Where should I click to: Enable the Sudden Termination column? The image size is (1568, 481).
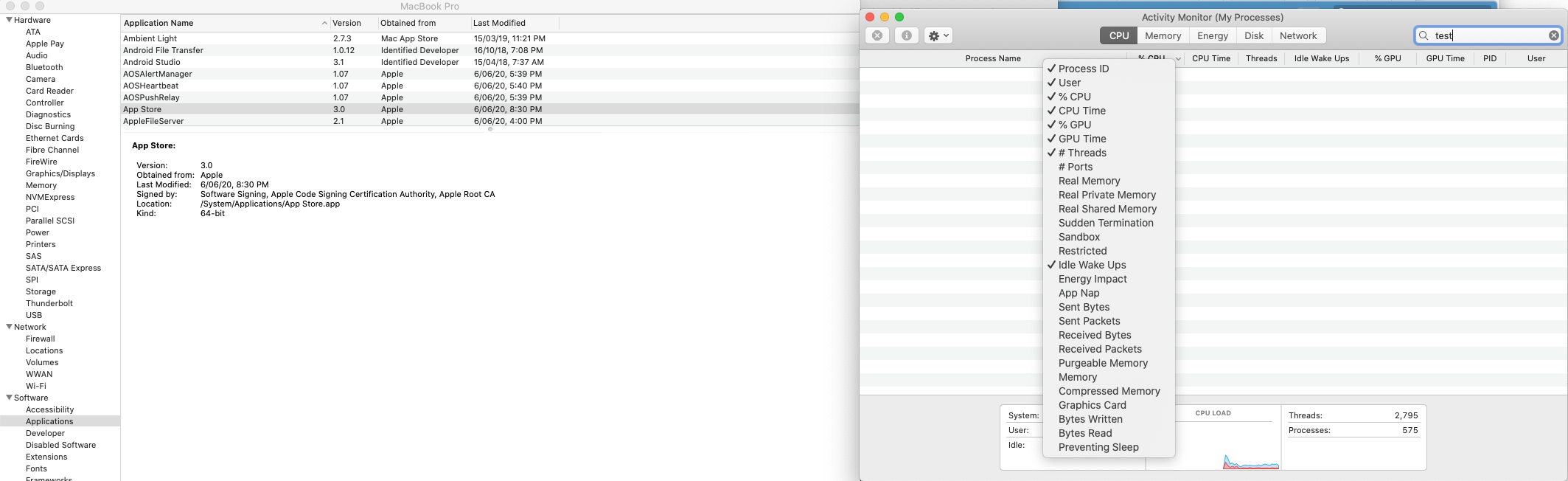click(1109, 223)
